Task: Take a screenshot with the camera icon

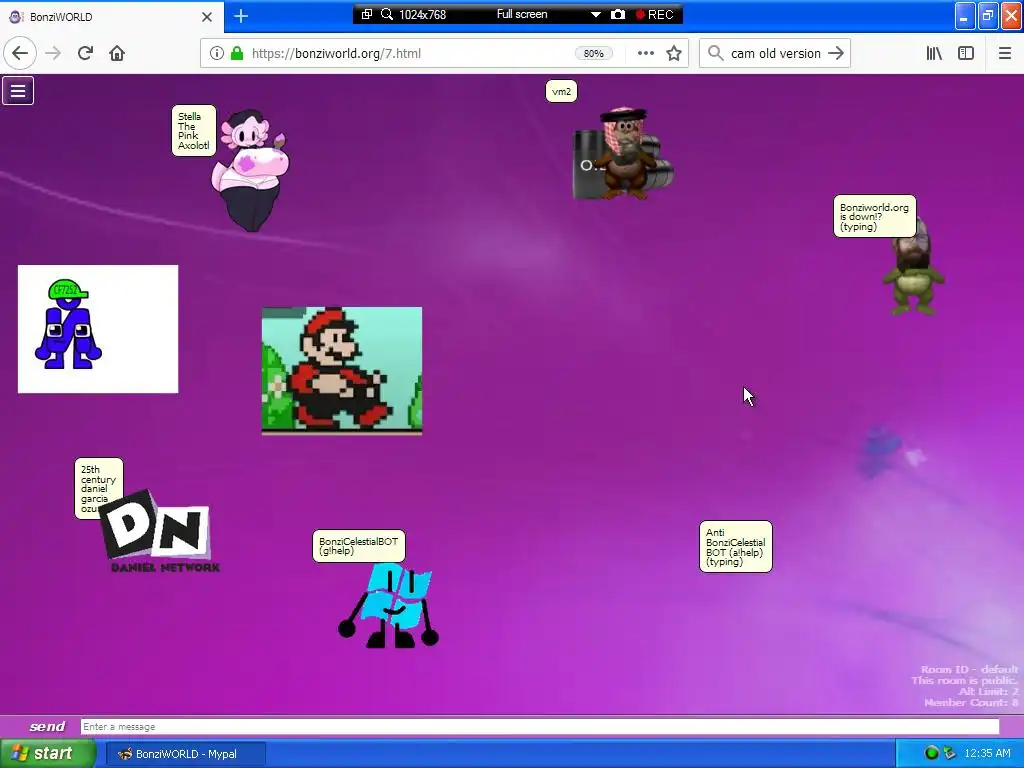Action: coord(618,14)
